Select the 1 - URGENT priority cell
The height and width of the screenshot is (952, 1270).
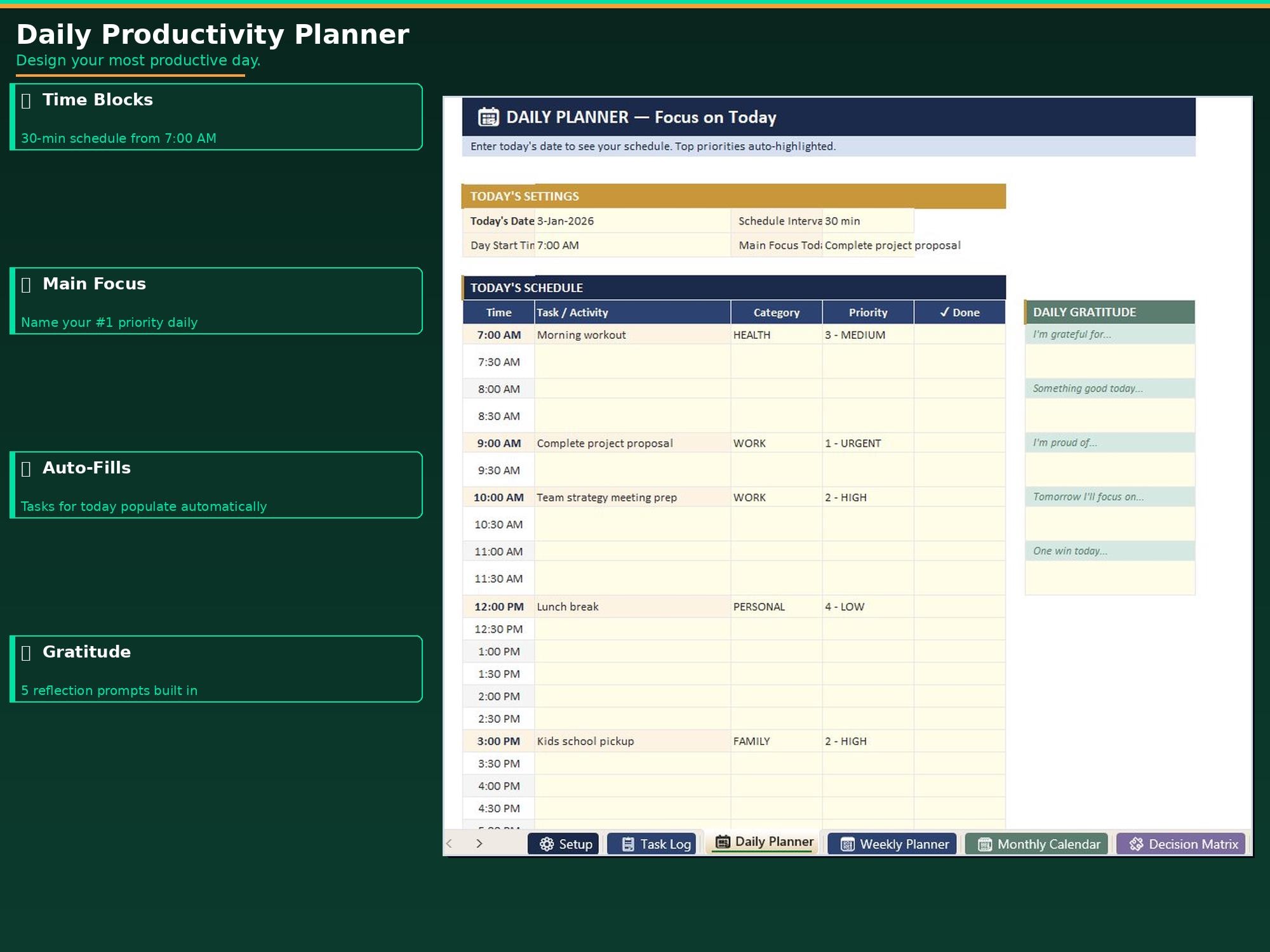[868, 443]
